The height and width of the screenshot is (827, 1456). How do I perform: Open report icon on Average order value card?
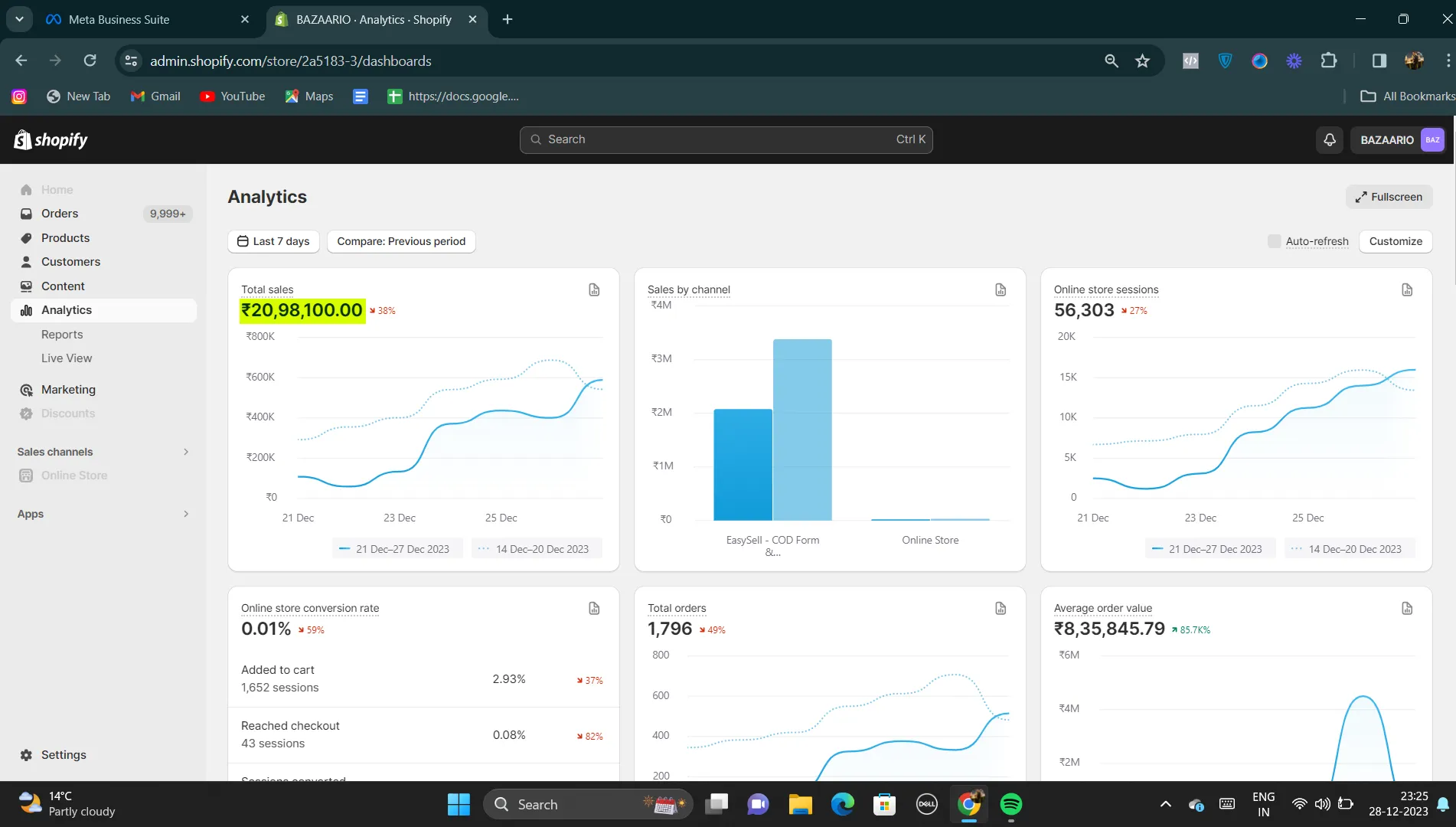click(1407, 608)
